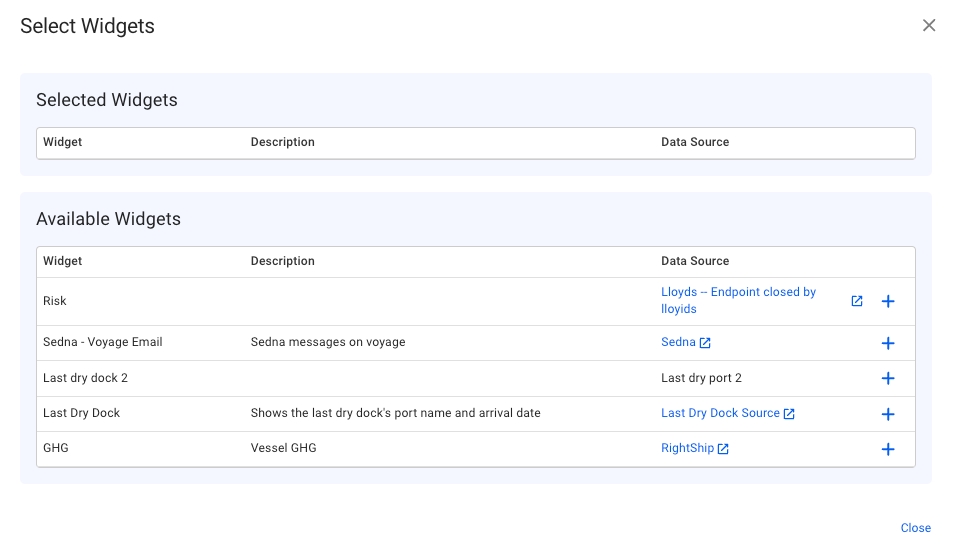Add the Risk widget with plus icon
Image resolution: width=953 pixels, height=552 pixels.
point(887,301)
